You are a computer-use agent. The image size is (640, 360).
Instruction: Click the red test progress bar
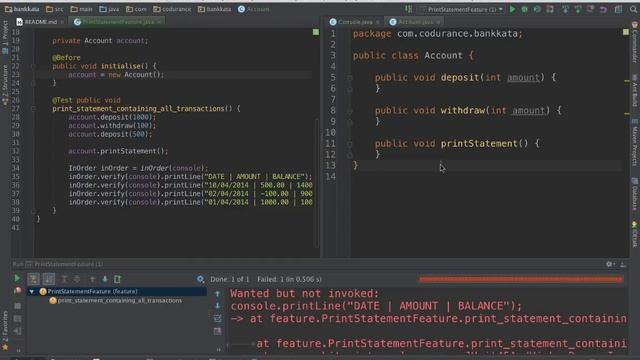click(x=521, y=280)
